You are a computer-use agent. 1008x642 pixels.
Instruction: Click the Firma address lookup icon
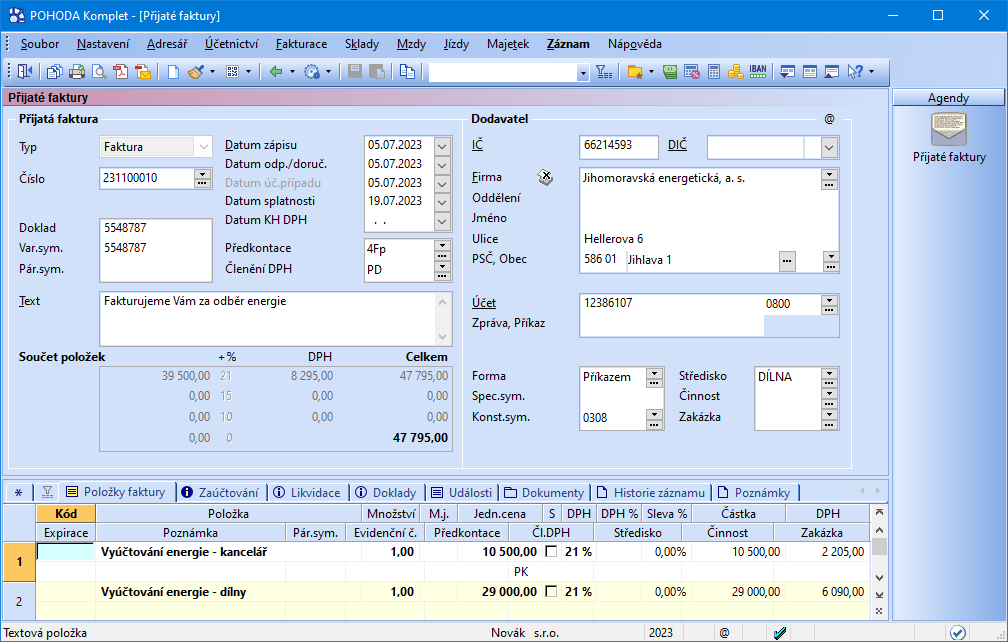click(x=545, y=177)
